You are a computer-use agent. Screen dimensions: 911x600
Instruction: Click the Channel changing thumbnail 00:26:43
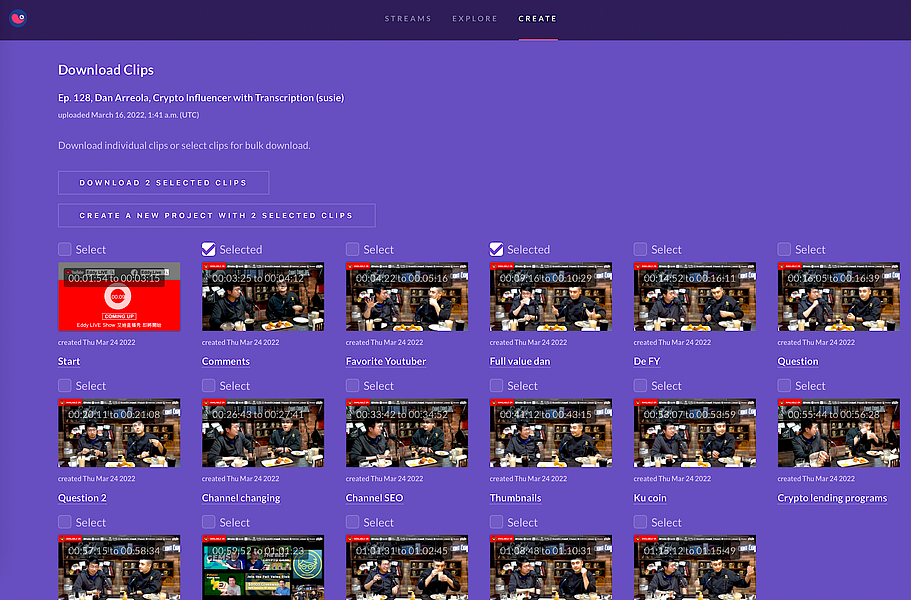coord(263,433)
